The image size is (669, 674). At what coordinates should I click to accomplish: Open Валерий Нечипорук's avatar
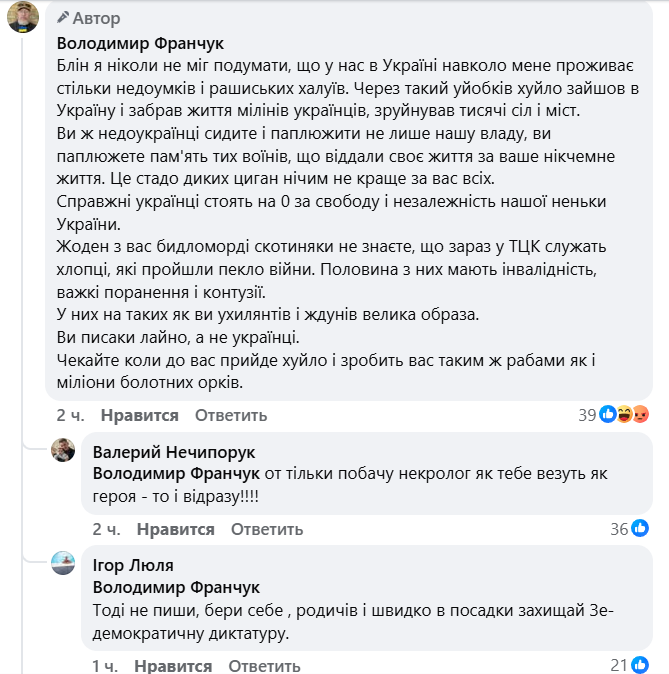pyautogui.click(x=63, y=450)
